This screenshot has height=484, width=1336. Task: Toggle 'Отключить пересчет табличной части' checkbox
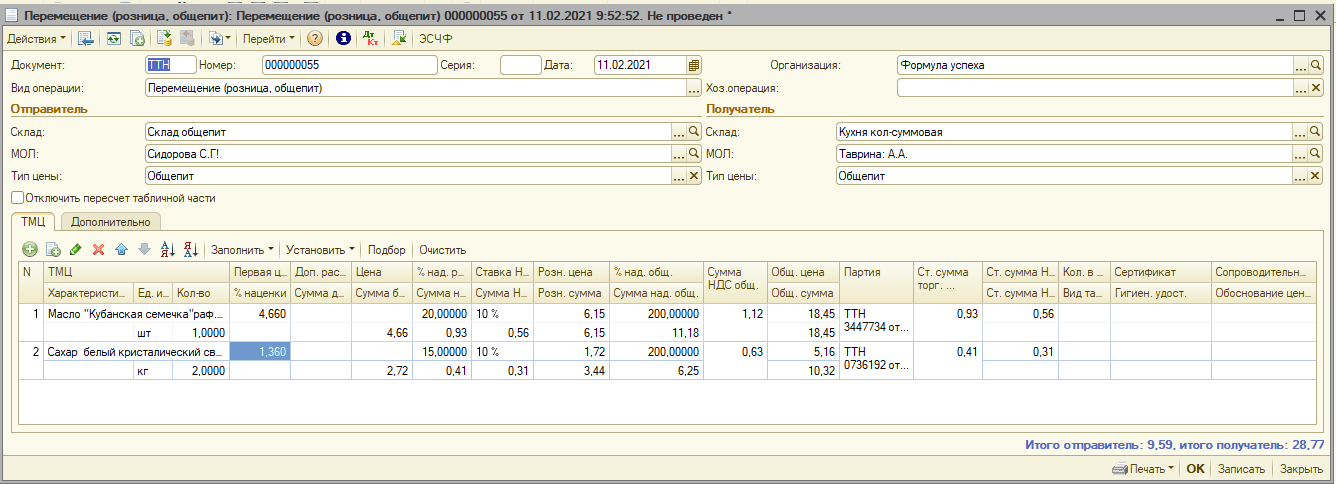[x=17, y=198]
